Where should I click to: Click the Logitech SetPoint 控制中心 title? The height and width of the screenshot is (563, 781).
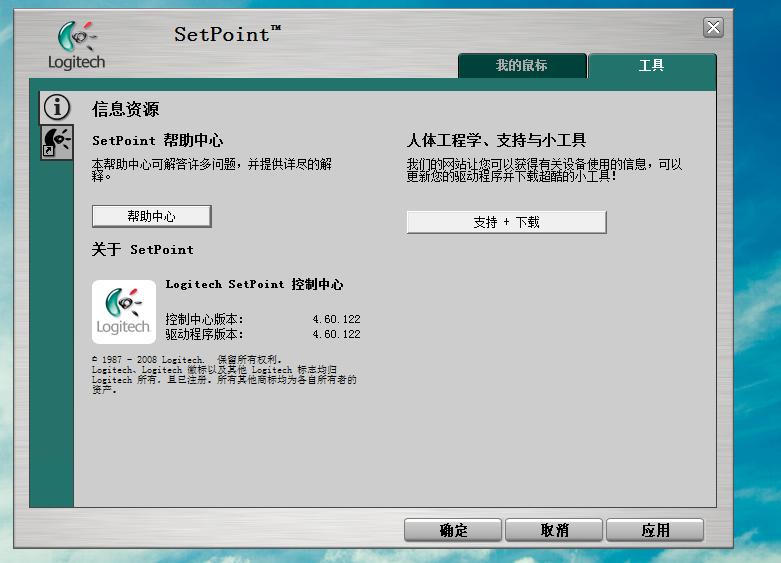254,284
